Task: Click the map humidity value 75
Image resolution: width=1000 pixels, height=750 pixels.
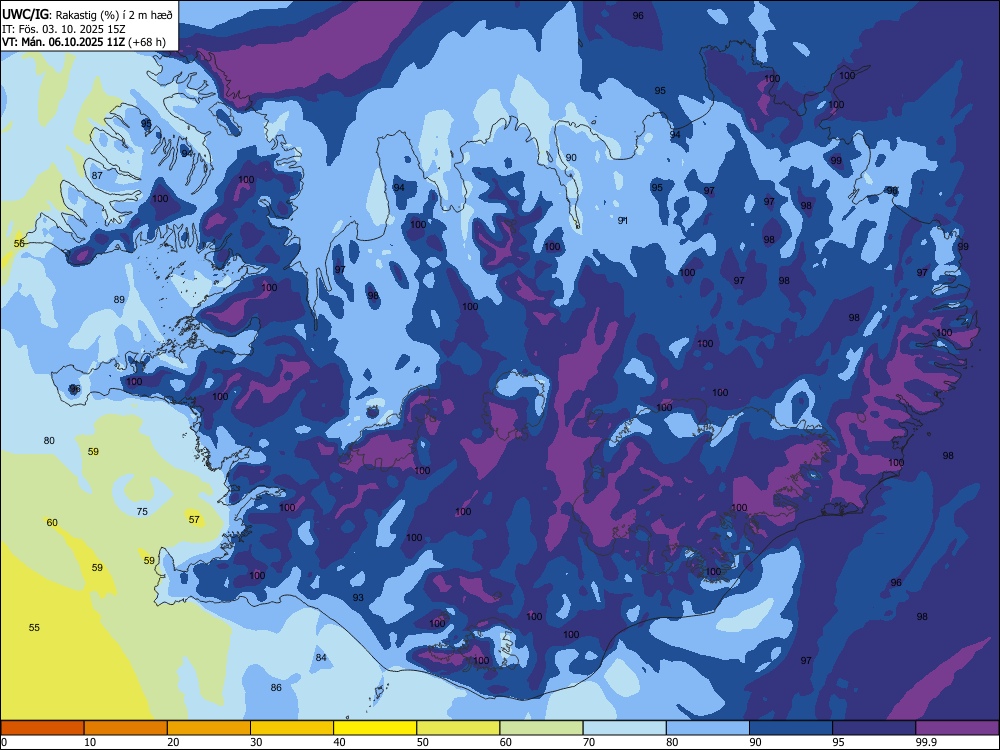Action: coord(142,511)
